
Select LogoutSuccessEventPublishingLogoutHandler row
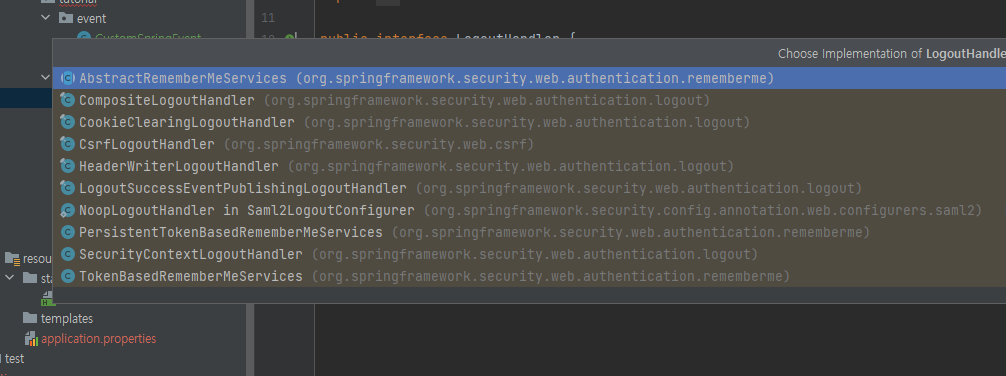529,189
